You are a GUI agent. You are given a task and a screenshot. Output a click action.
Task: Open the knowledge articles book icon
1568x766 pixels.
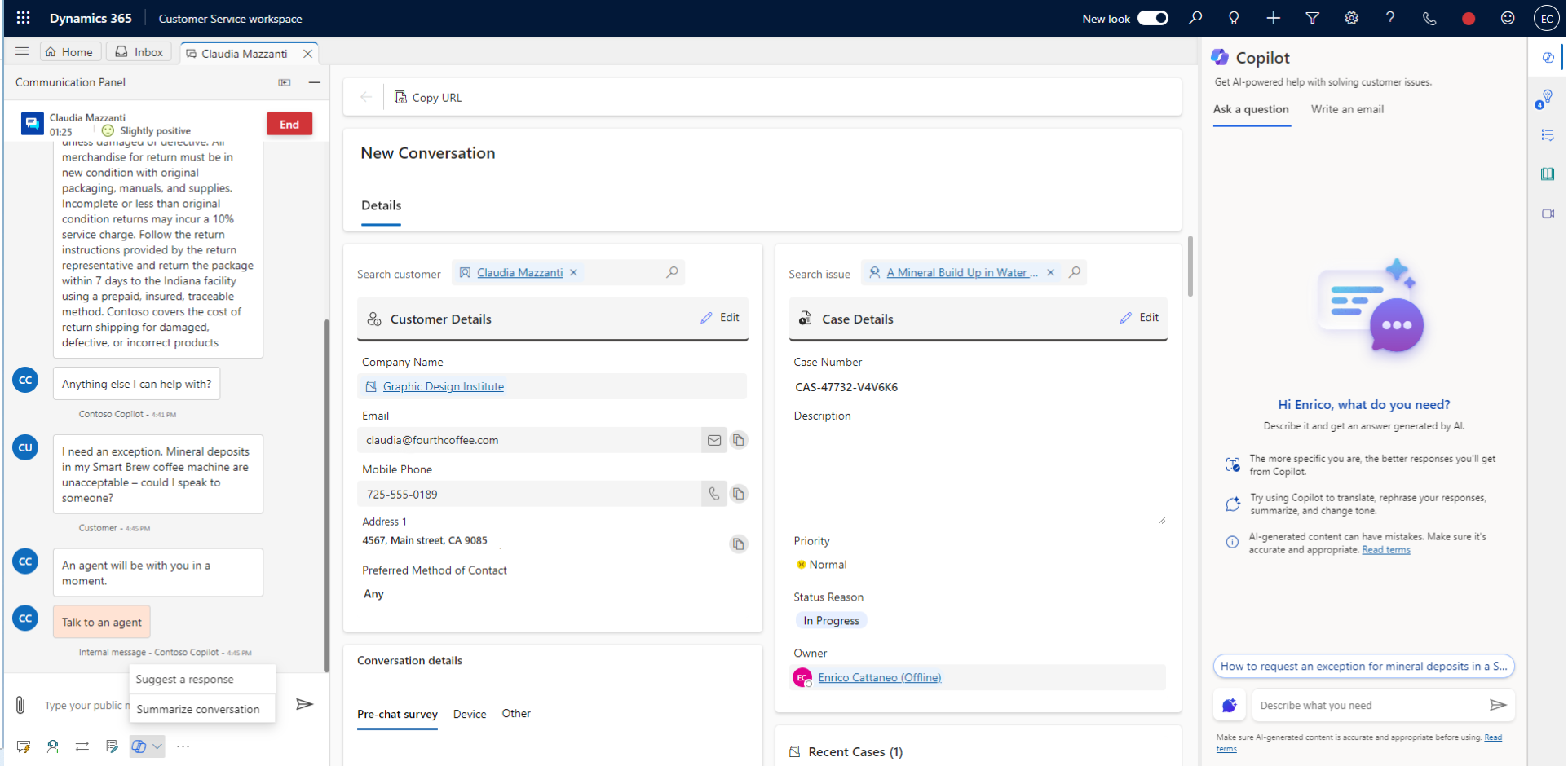[1548, 174]
